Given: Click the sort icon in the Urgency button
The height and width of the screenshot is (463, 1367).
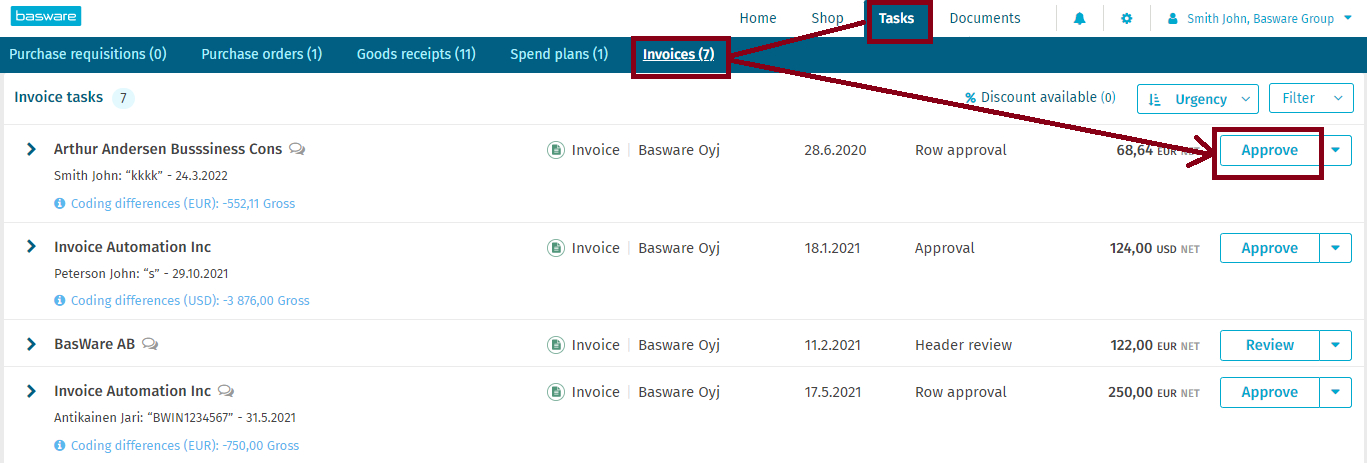Looking at the screenshot, I should pyautogui.click(x=1155, y=99).
